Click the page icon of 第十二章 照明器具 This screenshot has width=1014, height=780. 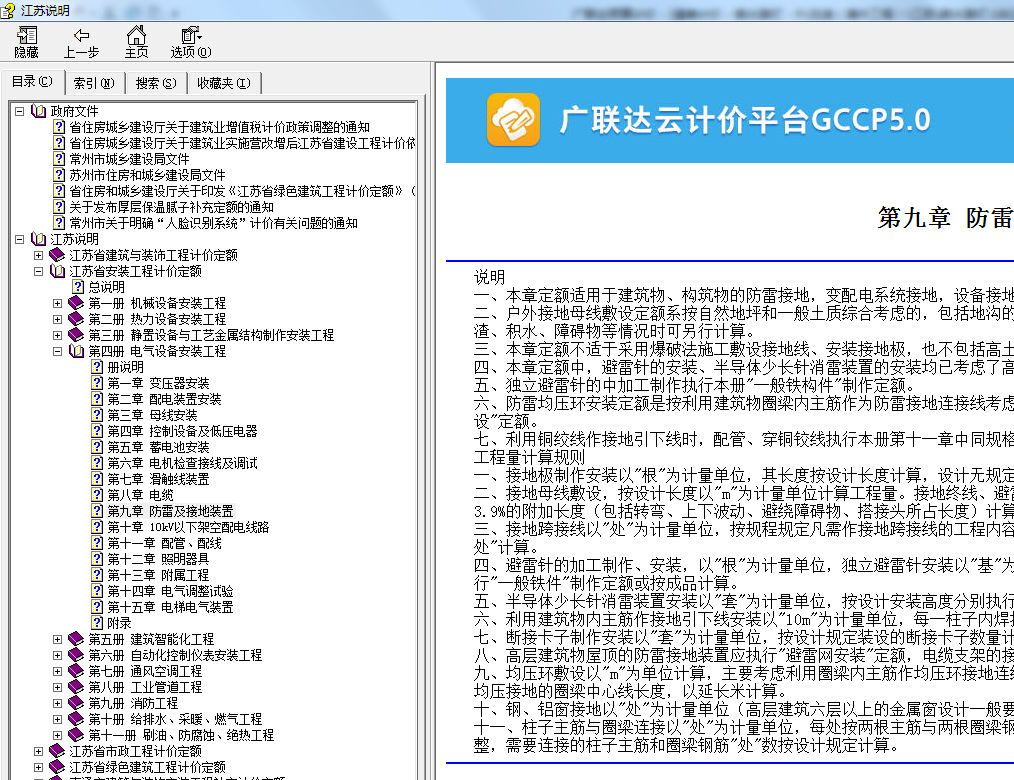(x=97, y=559)
